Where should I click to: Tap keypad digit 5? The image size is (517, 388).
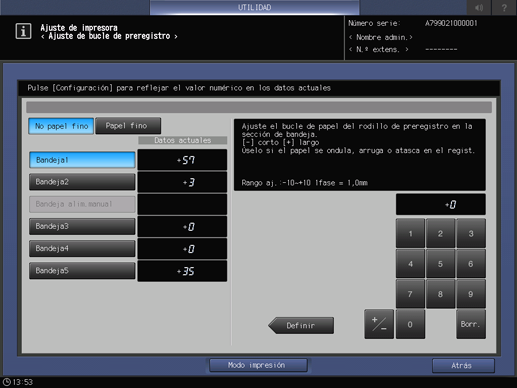coord(440,264)
